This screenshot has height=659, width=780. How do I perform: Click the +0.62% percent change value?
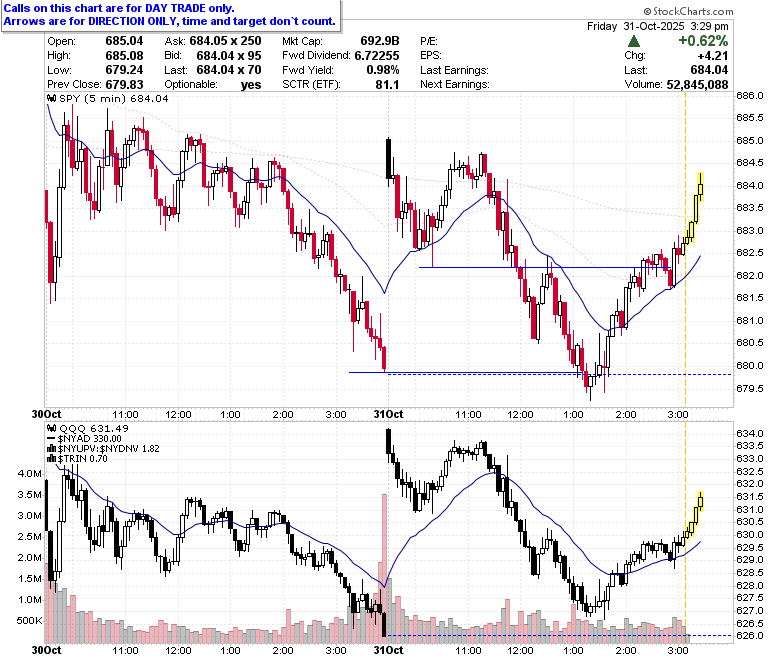point(703,41)
